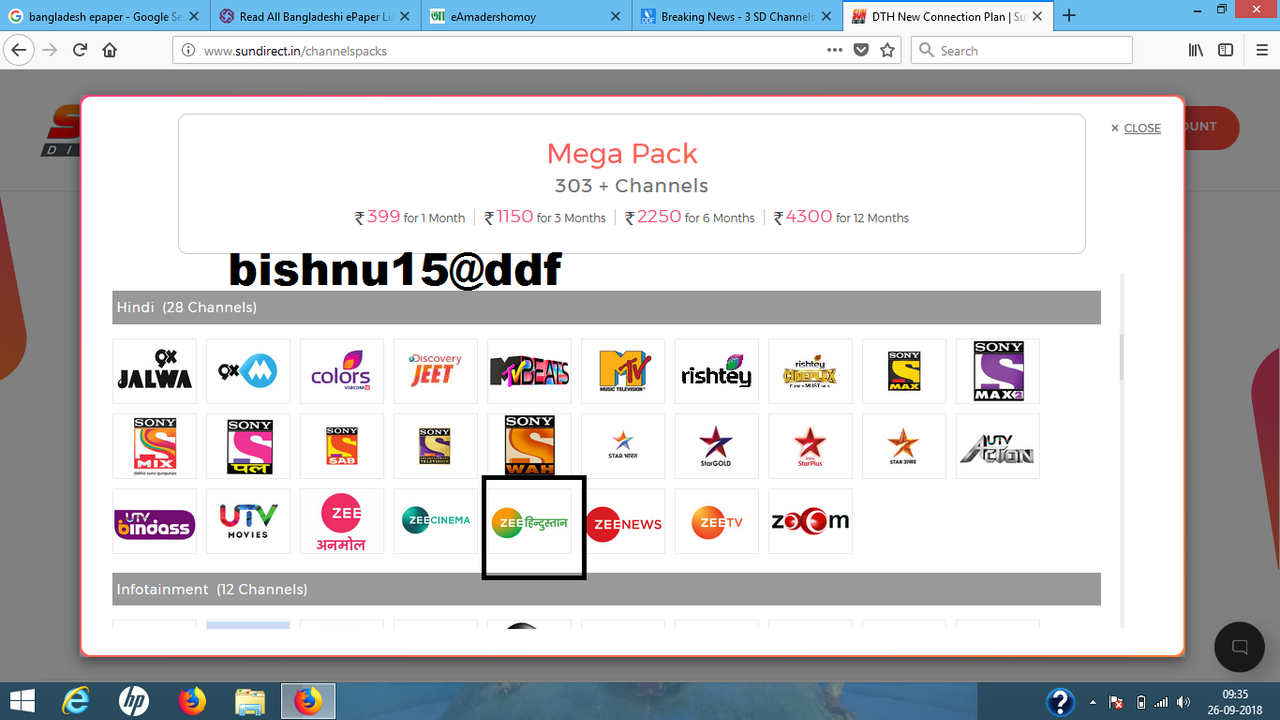1280x720 pixels.
Task: Click the 9X Jalwa channel logo
Action: pyautogui.click(x=154, y=371)
